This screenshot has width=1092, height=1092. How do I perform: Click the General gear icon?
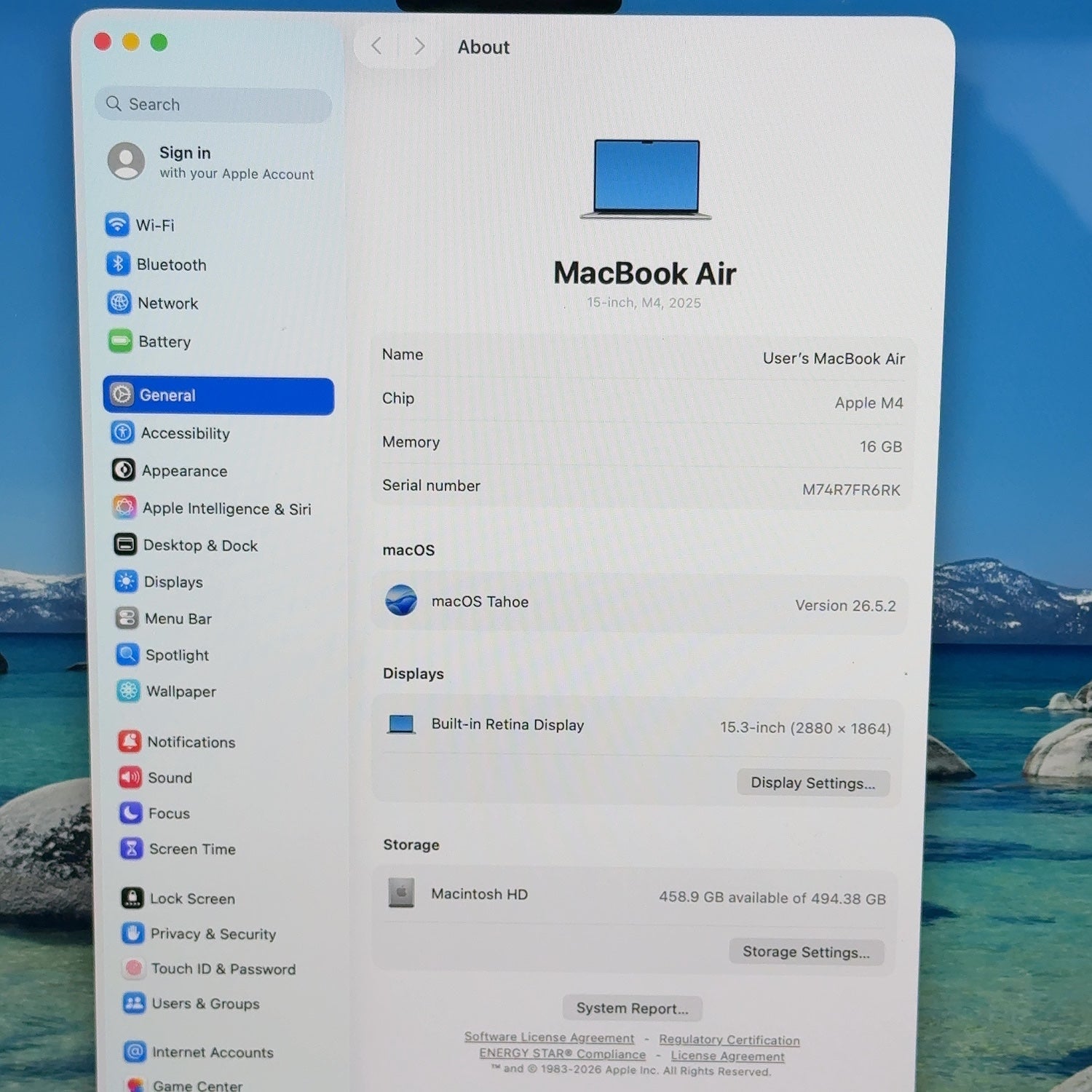[x=122, y=395]
